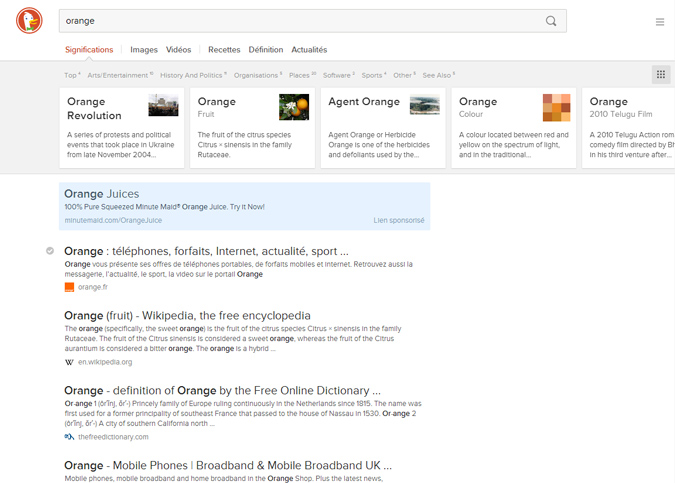Open the hamburger menu icon
Screen dimensions: 675x483
point(659,22)
